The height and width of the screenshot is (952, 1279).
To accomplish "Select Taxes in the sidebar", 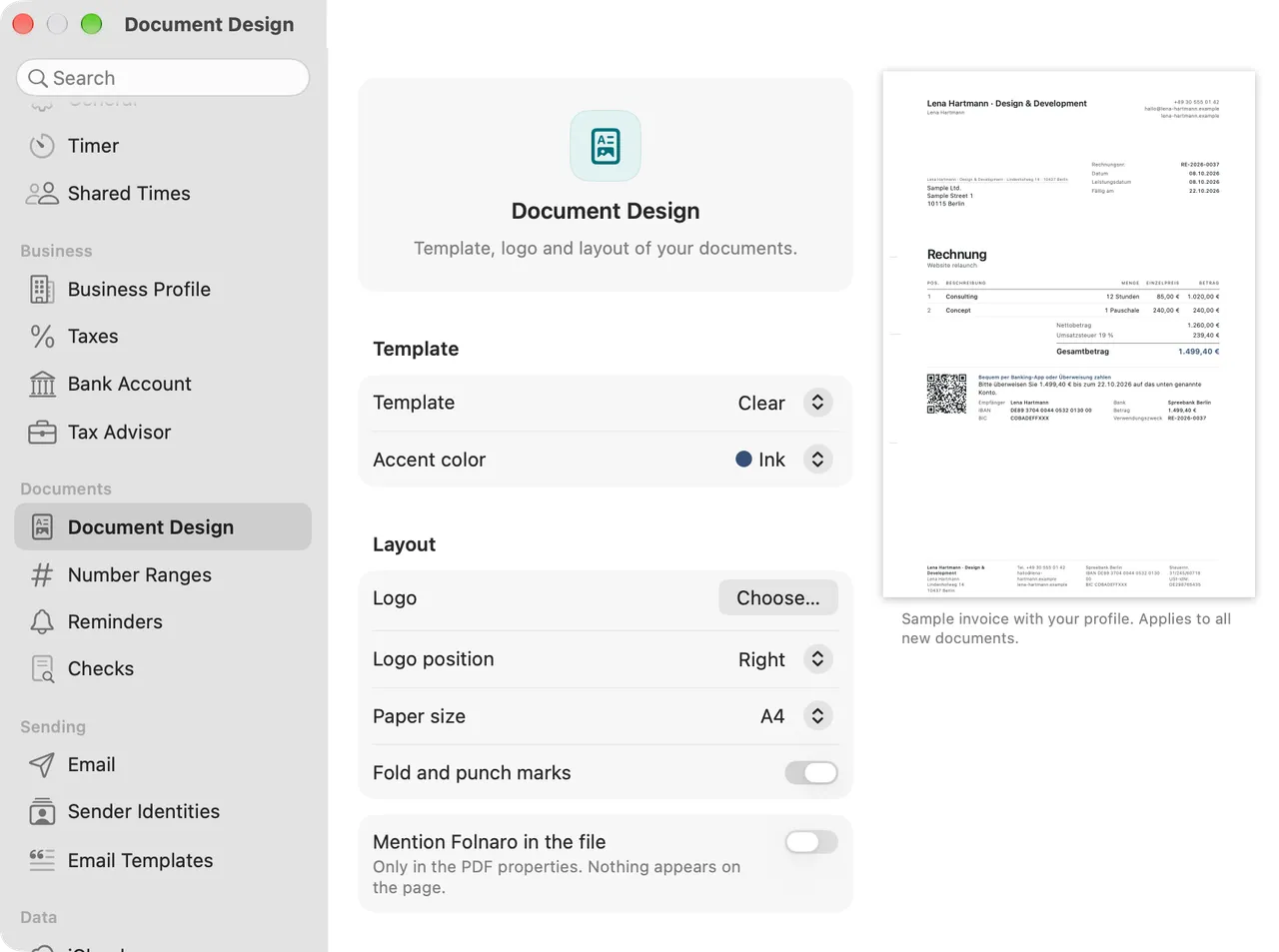I will pos(163,337).
